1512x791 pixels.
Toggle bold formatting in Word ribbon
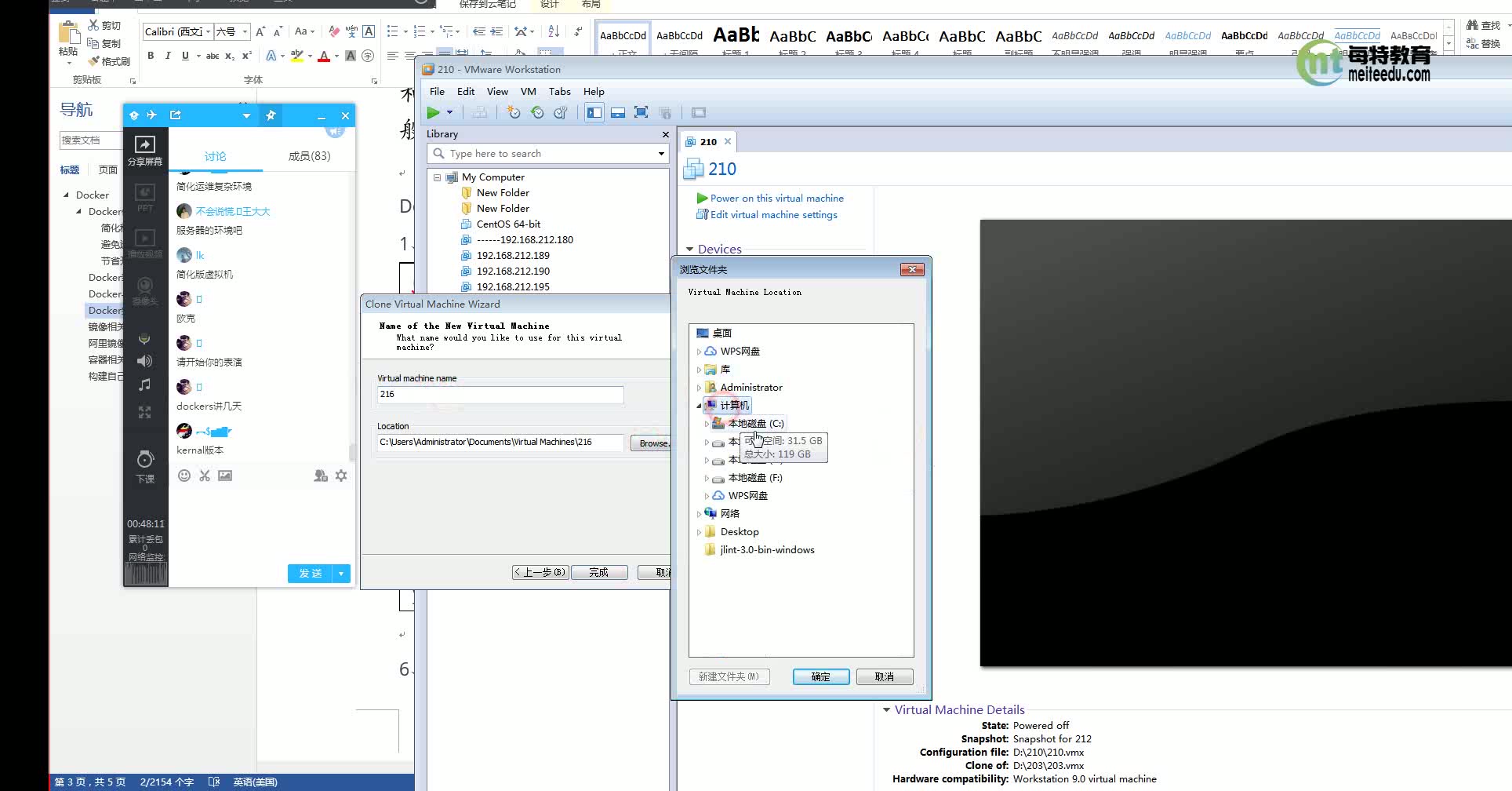[x=151, y=56]
